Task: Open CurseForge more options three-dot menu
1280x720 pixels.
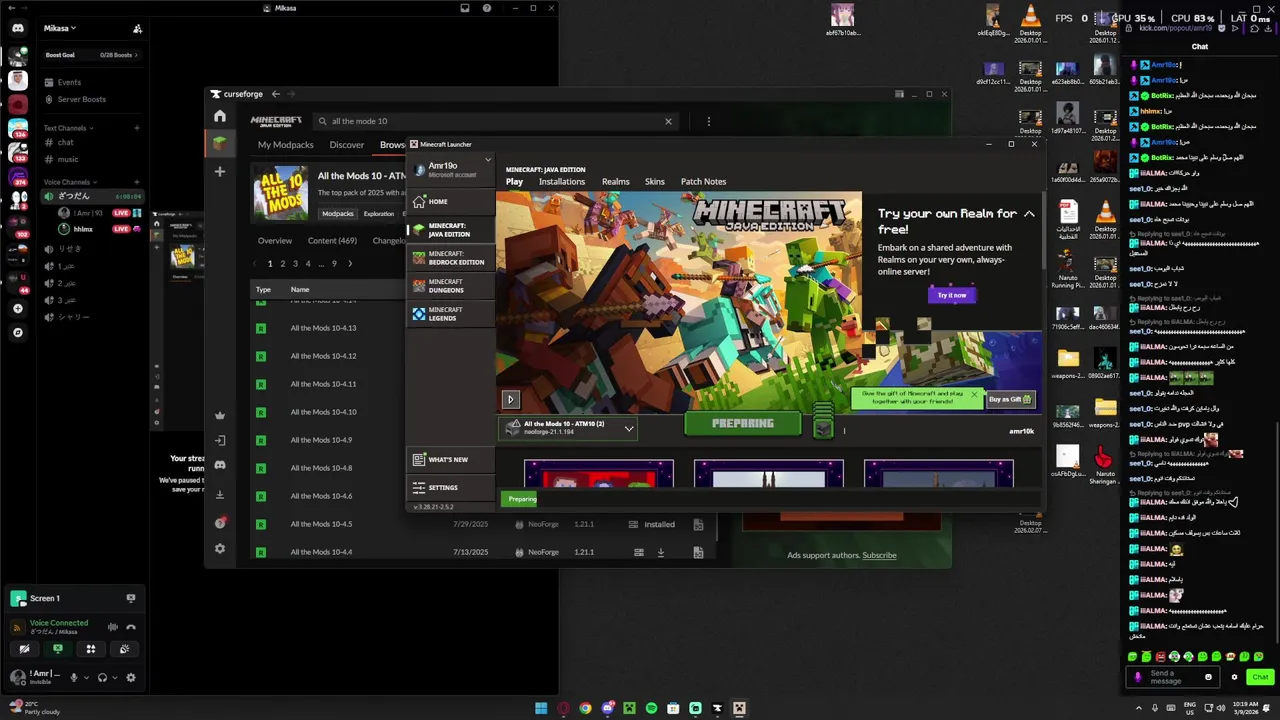Action: click(x=708, y=121)
